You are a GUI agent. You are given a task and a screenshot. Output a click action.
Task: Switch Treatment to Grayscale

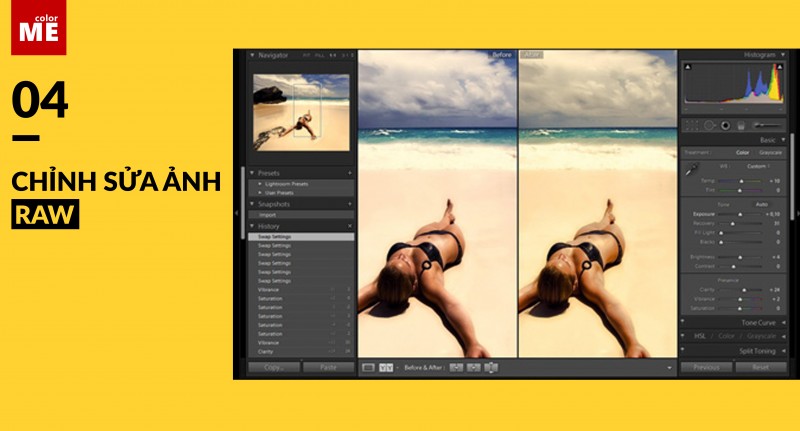[770, 152]
